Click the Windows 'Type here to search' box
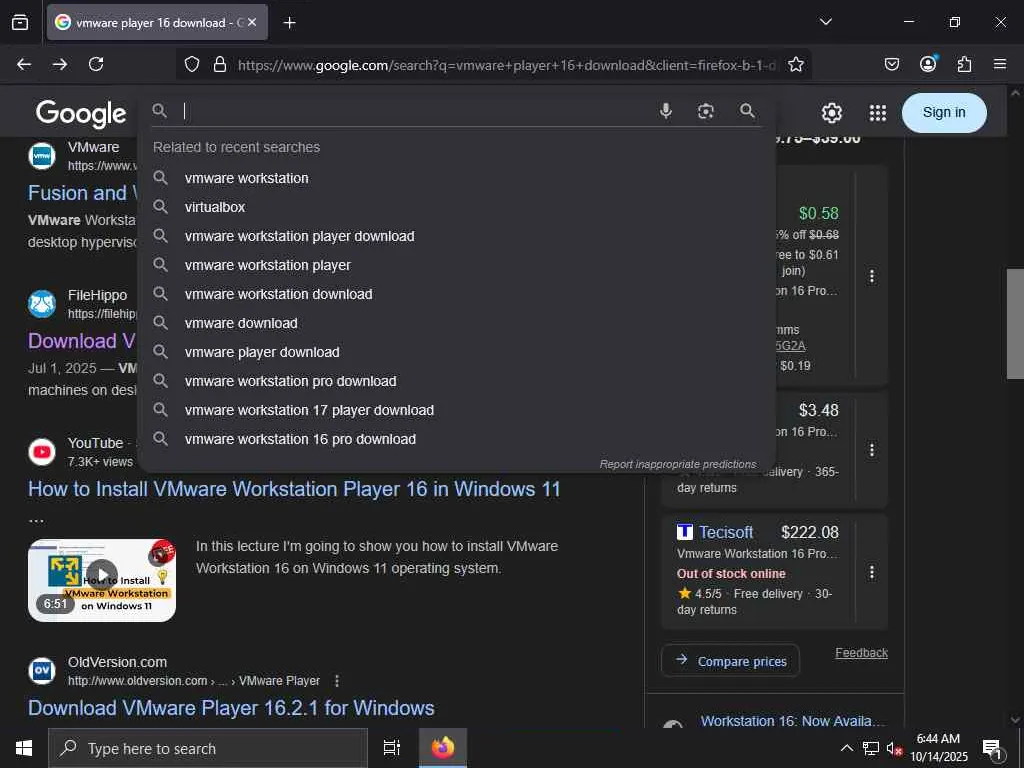This screenshot has width=1024, height=768. (x=208, y=748)
